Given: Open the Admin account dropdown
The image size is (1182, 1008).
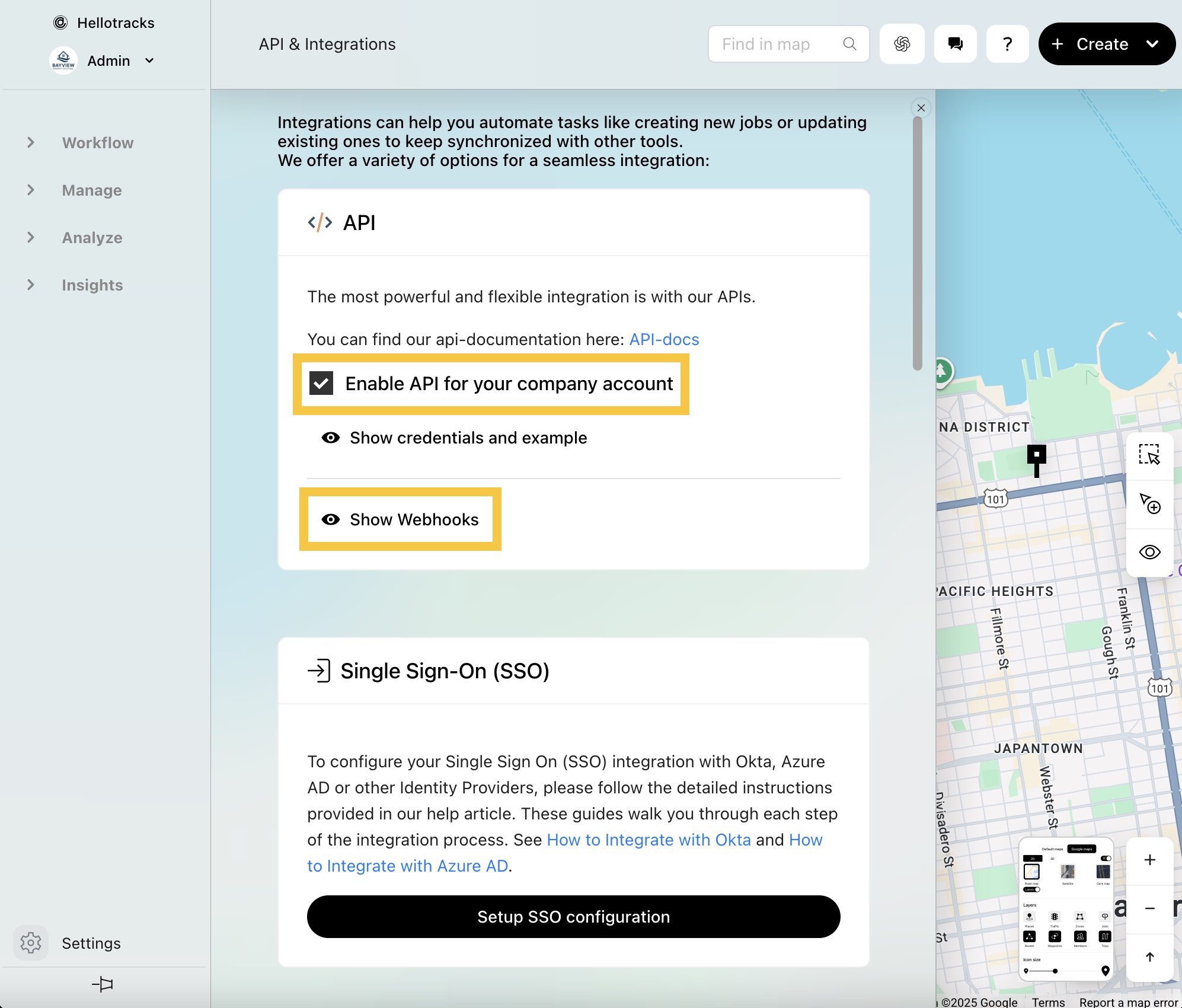Looking at the screenshot, I should [x=149, y=60].
